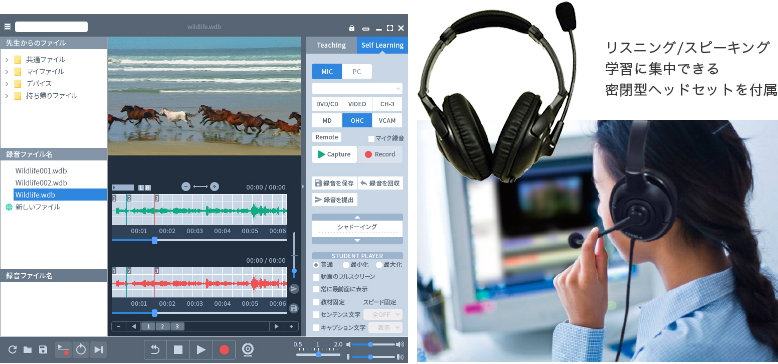778x364 pixels.
Task: Click the skip-to-next icon in bottom toolbar
Action: tap(99, 350)
